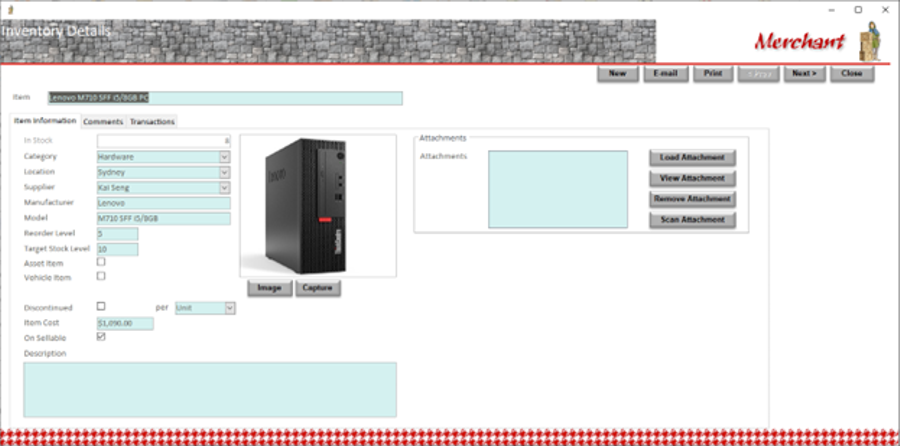Click the Attachments list box

[x=558, y=189]
